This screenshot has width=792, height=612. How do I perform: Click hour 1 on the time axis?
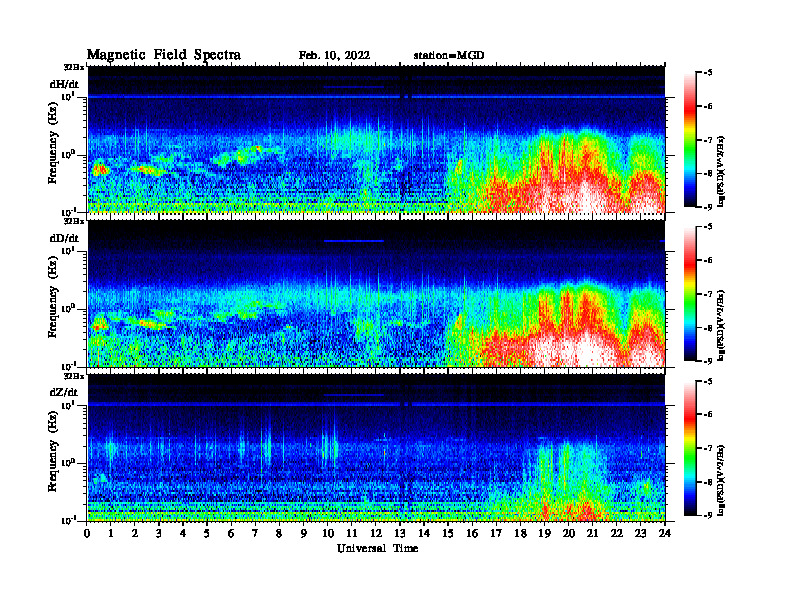click(x=111, y=533)
